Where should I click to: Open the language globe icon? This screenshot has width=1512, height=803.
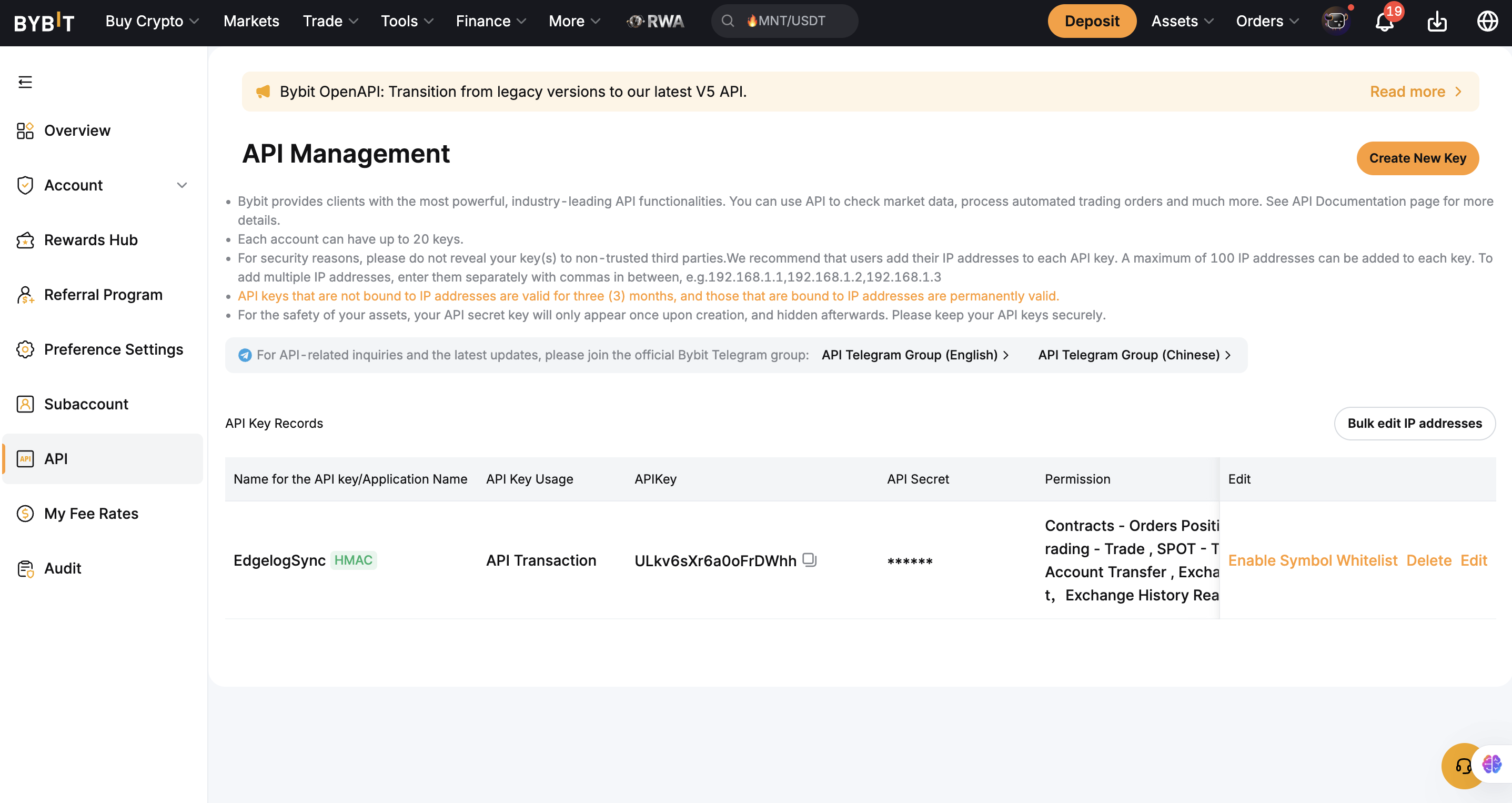click(1487, 21)
